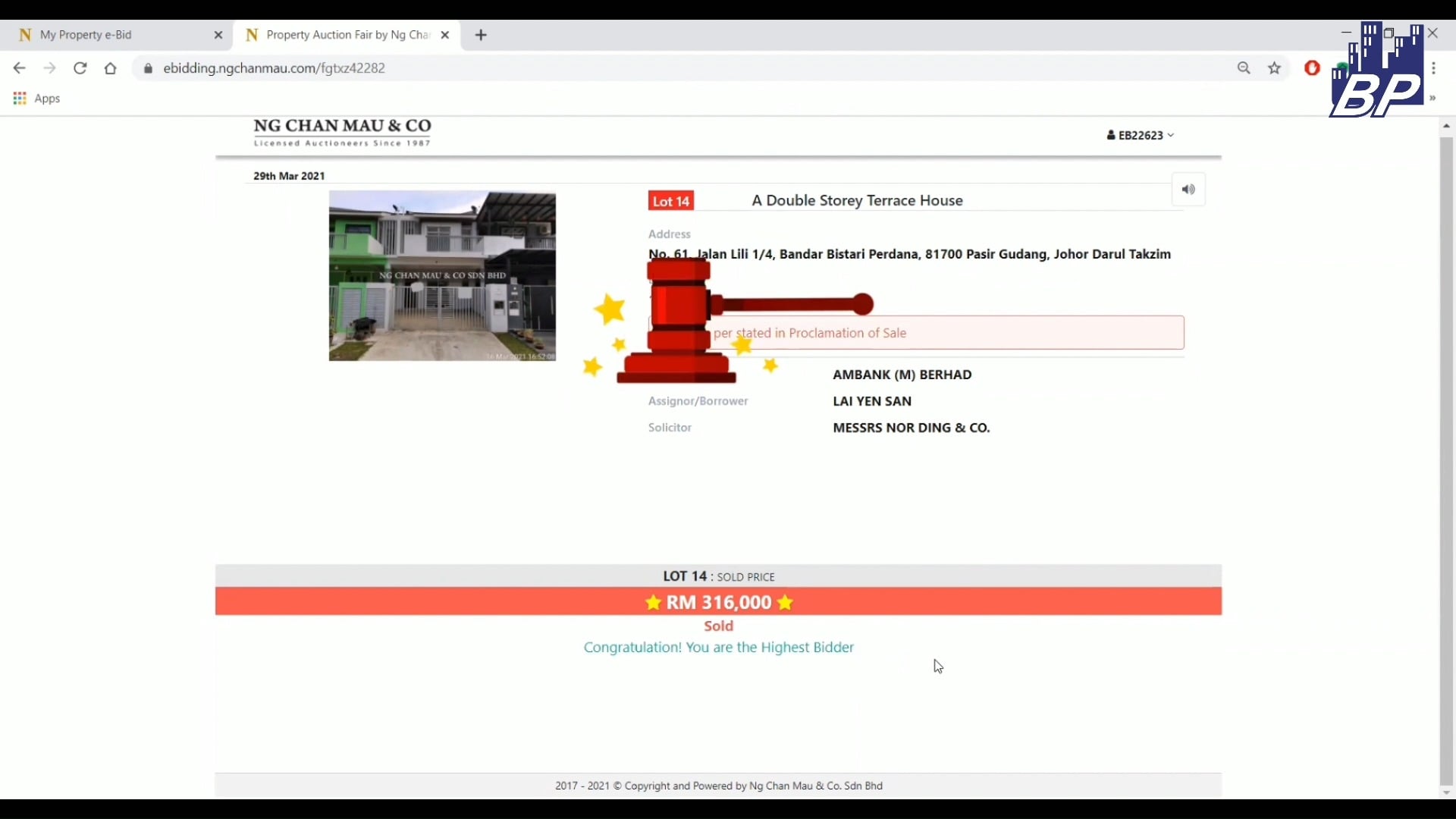Minimize the browser window
This screenshot has height=819, width=1456.
(x=1346, y=33)
